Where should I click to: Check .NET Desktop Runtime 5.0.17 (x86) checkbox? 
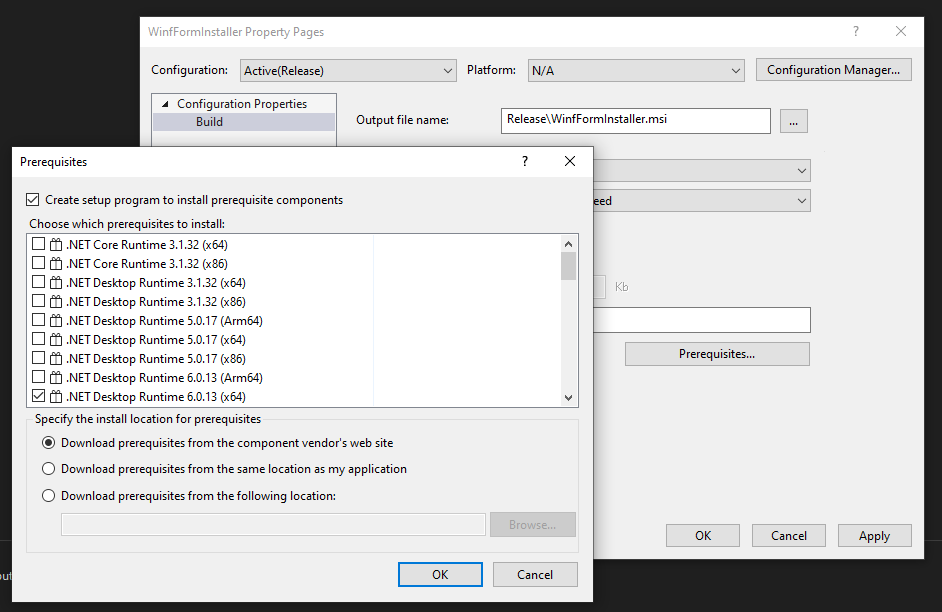pos(38,358)
